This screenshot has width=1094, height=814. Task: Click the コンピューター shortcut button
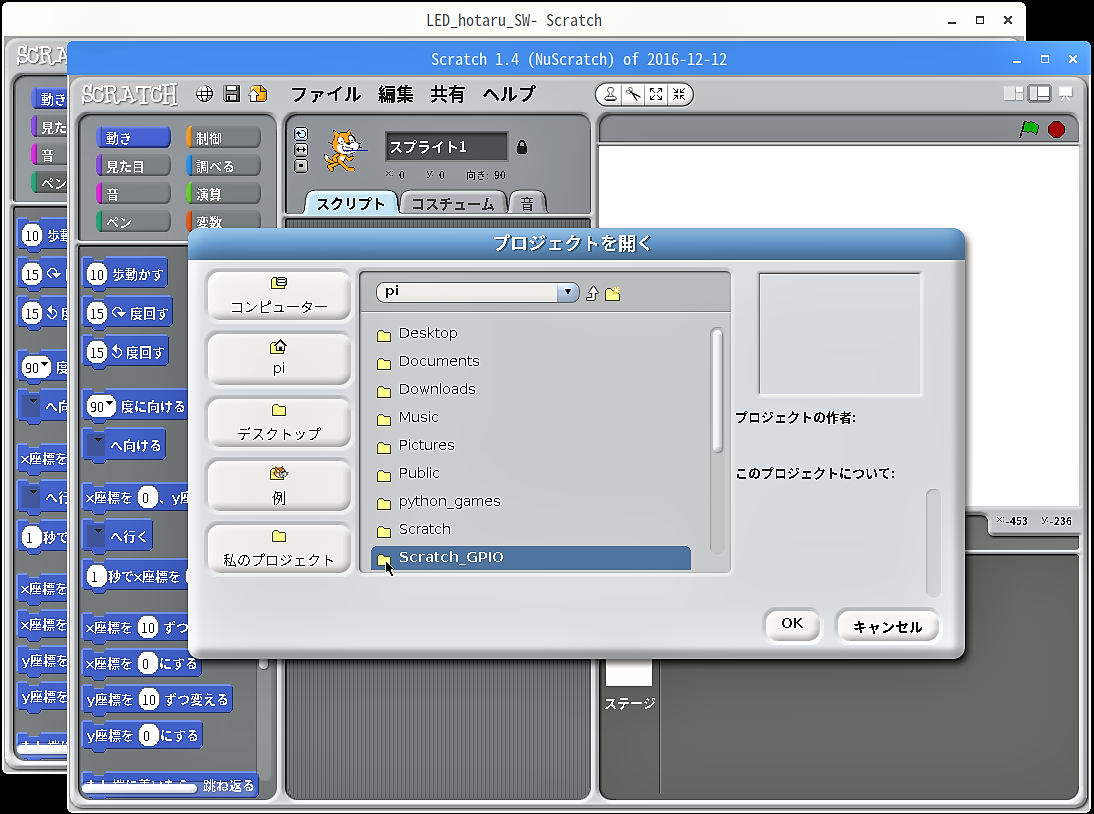pyautogui.click(x=279, y=296)
